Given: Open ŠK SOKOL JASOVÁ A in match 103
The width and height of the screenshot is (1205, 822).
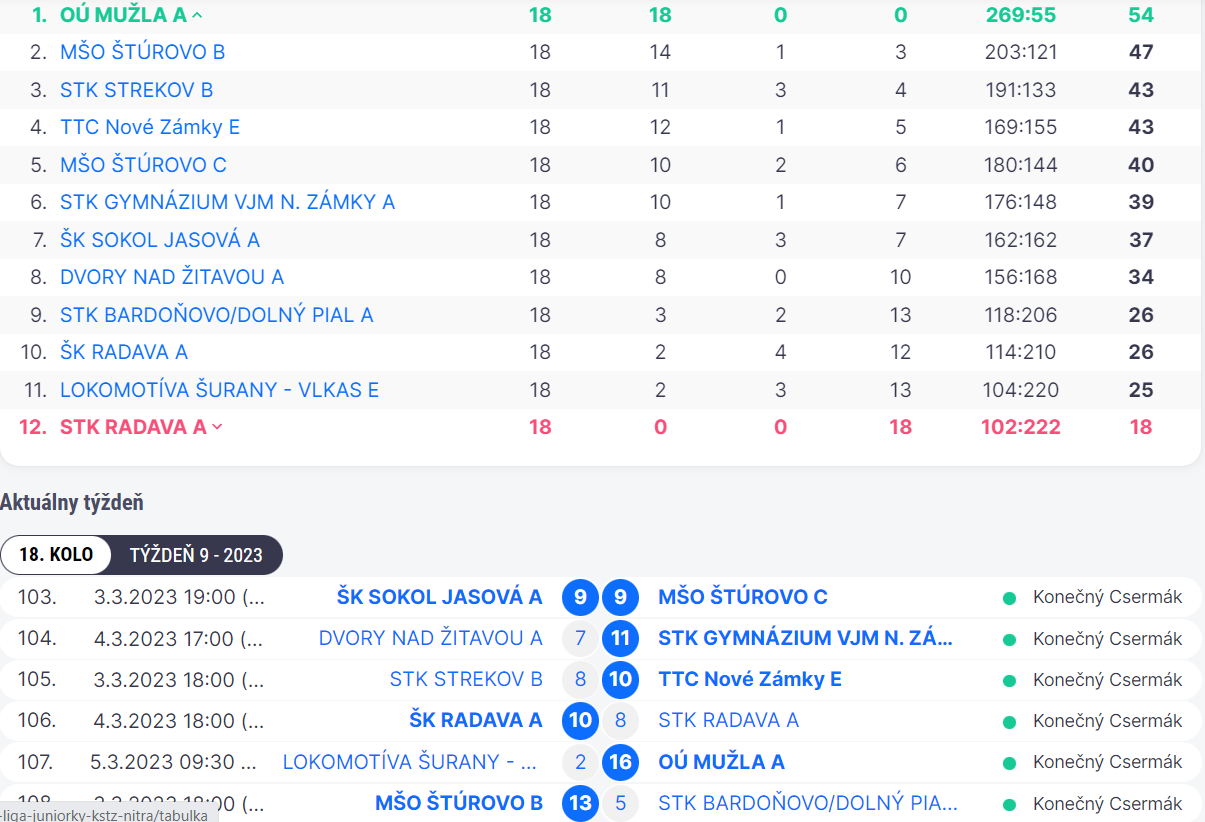Looking at the screenshot, I should click(x=440, y=597).
